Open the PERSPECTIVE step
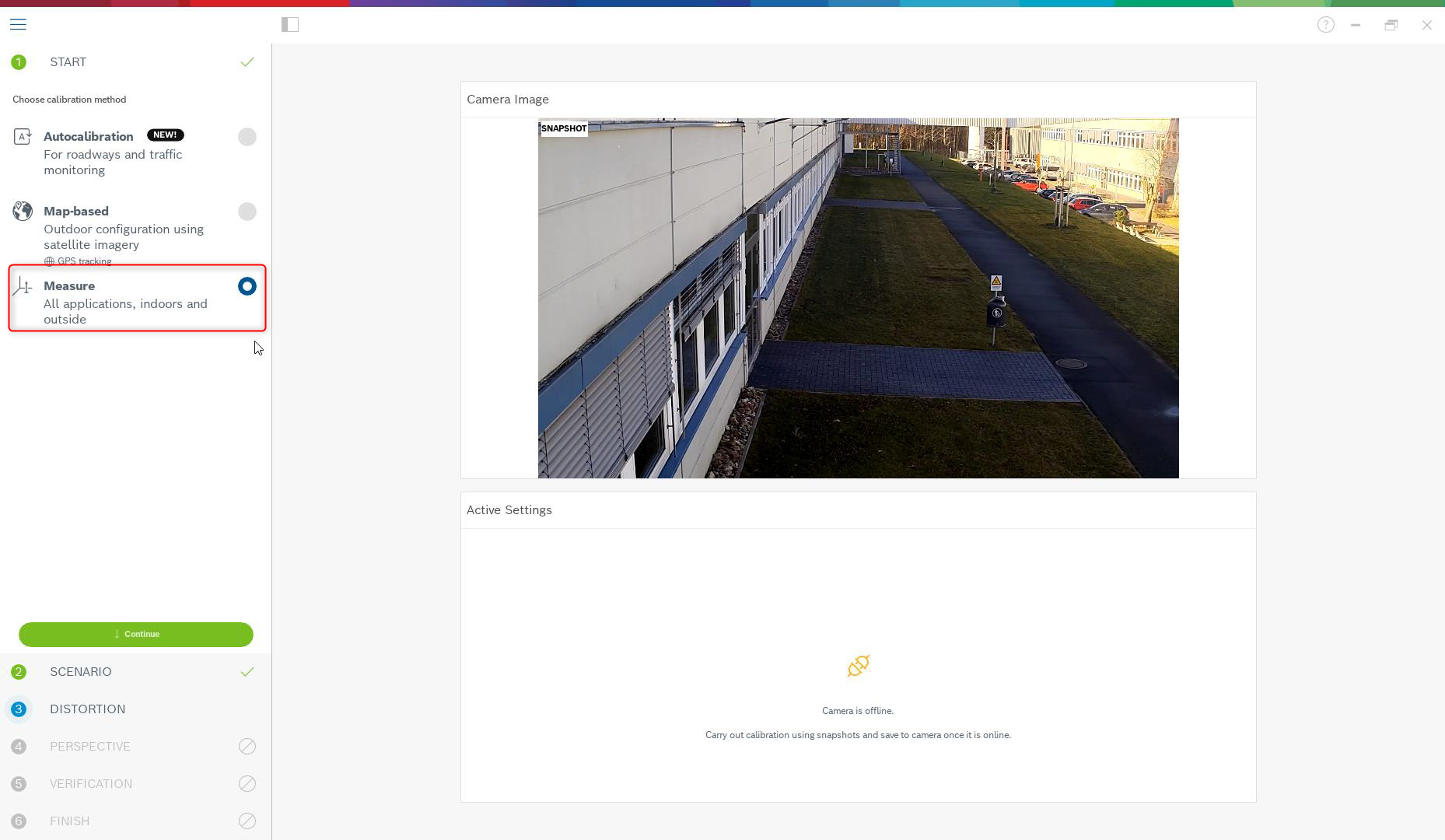 pos(90,747)
